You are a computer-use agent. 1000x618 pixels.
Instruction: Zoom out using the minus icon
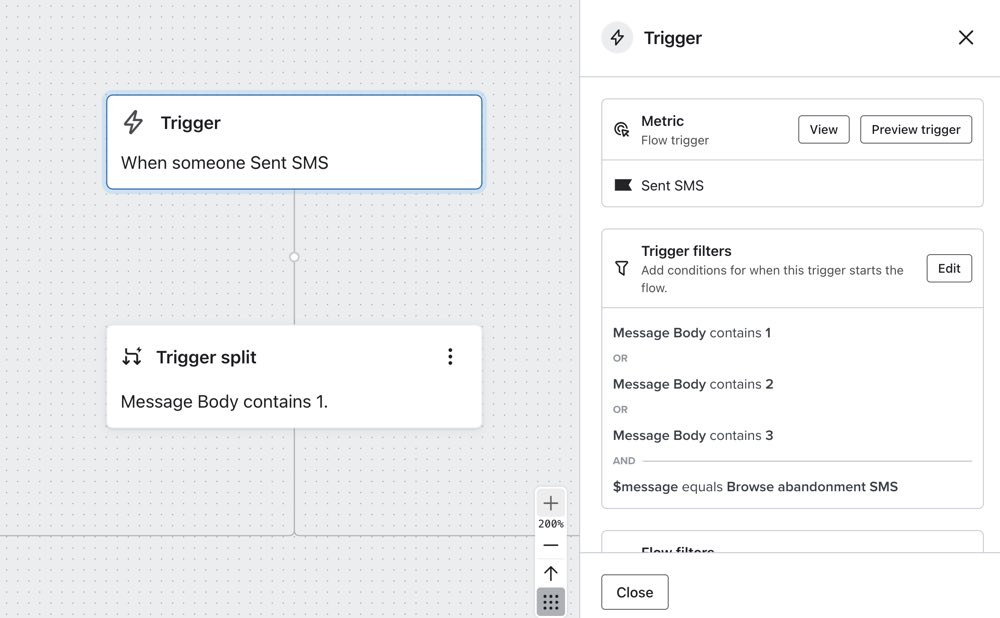[550, 545]
